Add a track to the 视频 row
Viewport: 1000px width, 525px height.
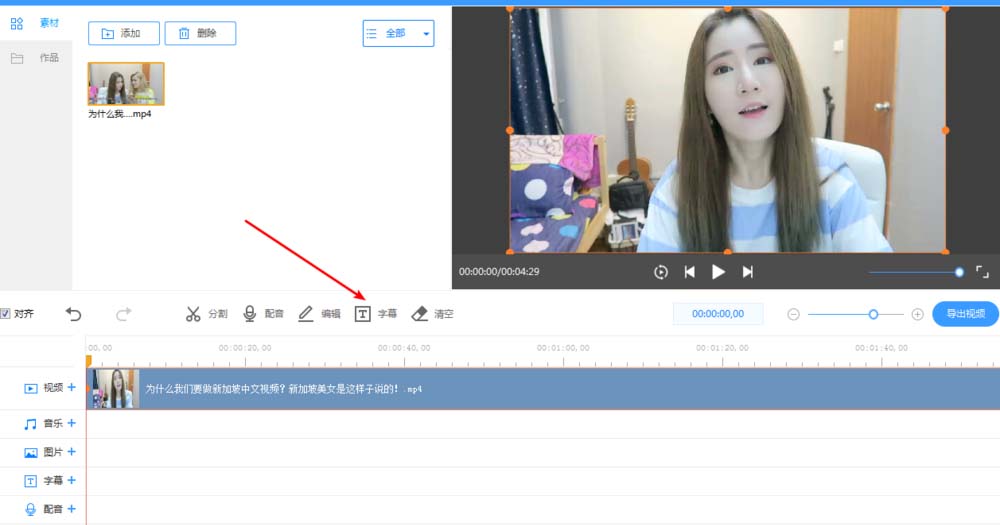(71, 387)
